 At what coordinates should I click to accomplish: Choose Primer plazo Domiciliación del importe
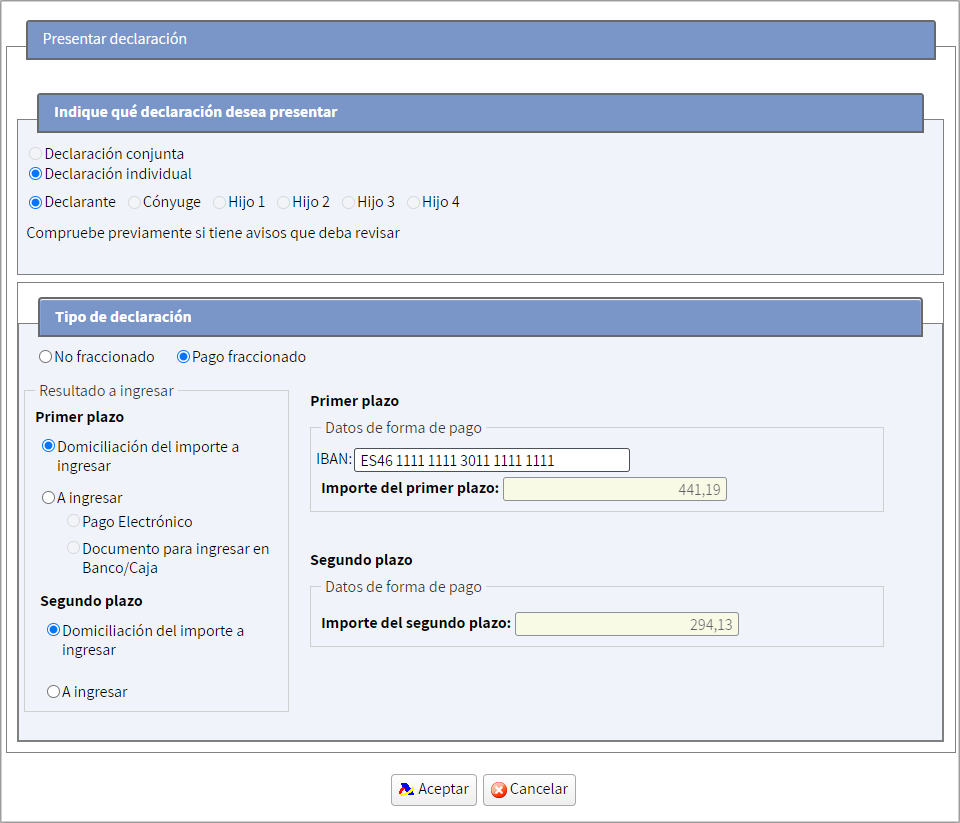[48, 446]
